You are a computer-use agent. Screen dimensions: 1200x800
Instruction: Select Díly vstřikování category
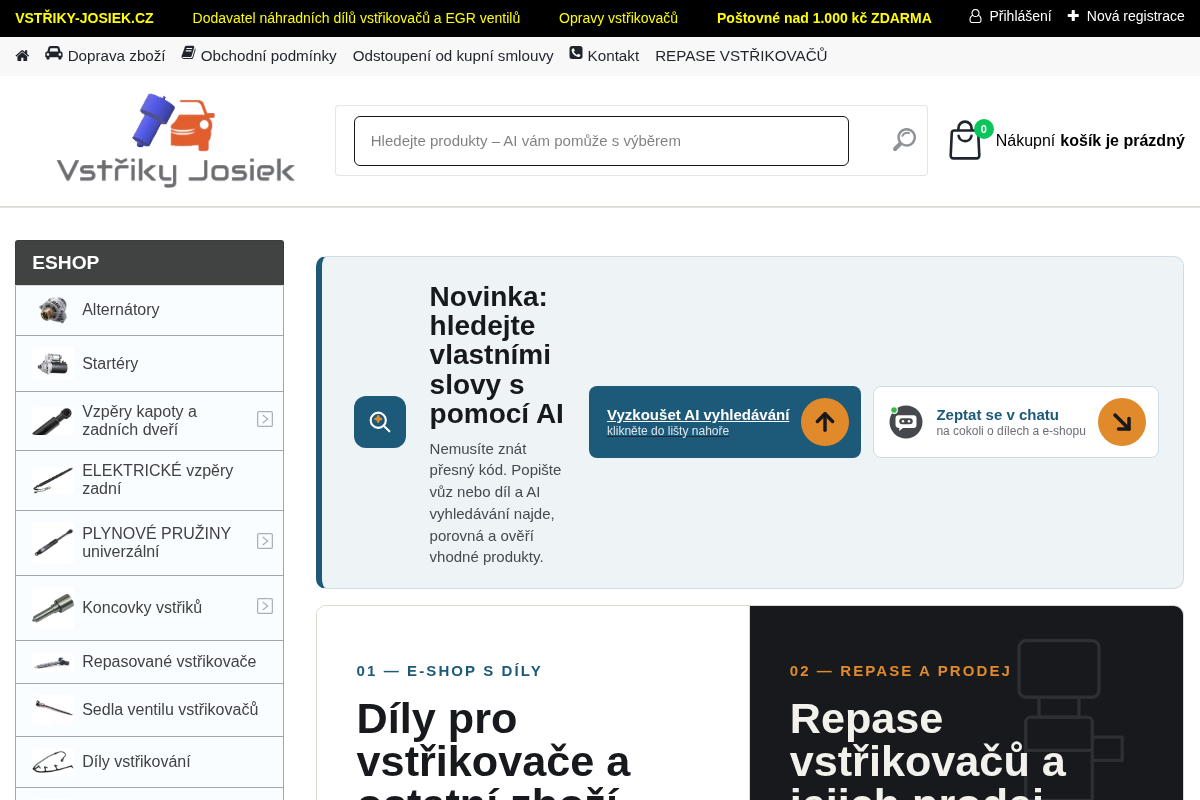pos(150,762)
